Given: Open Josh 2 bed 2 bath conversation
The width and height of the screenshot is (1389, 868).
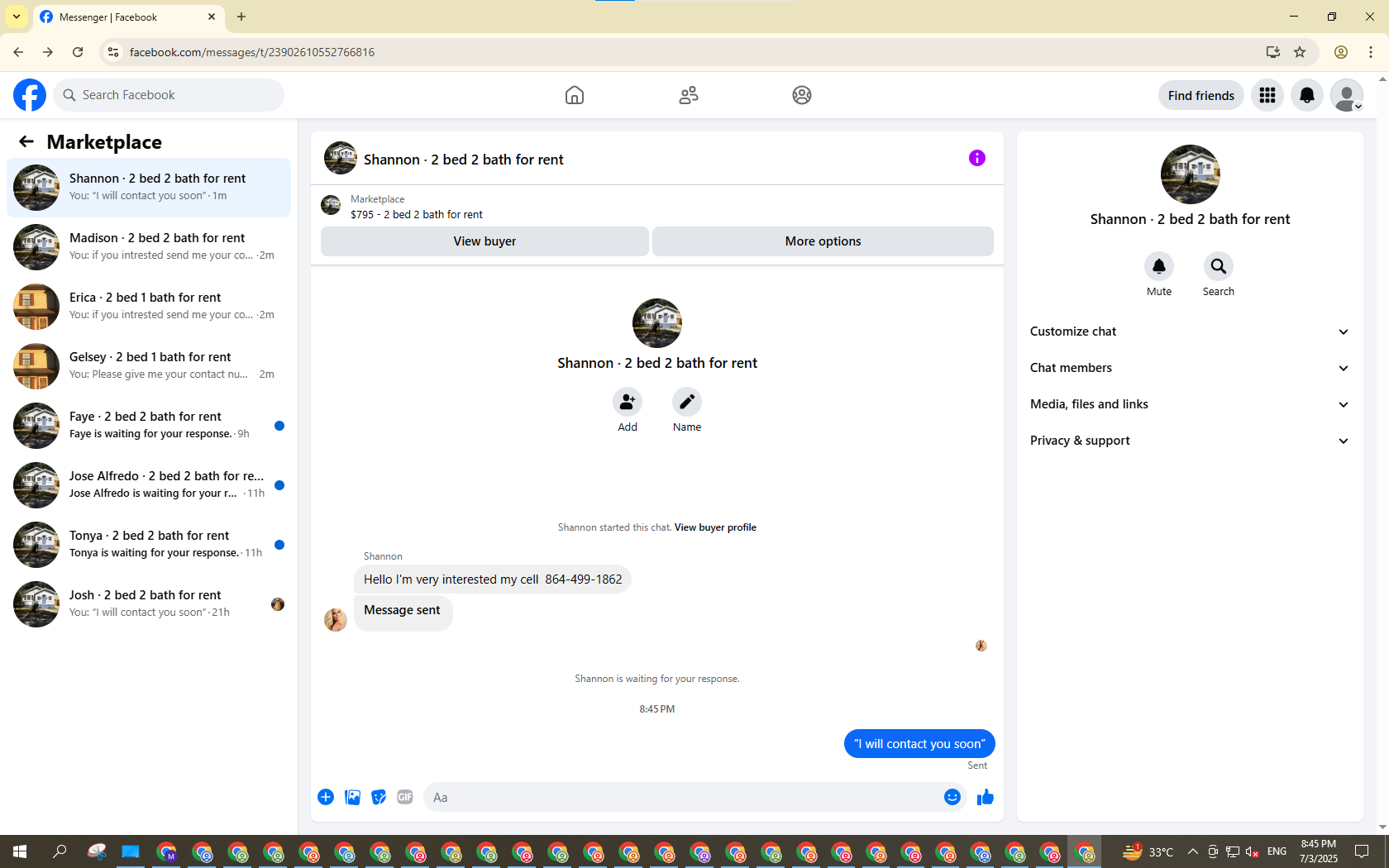Looking at the screenshot, I should click(149, 604).
